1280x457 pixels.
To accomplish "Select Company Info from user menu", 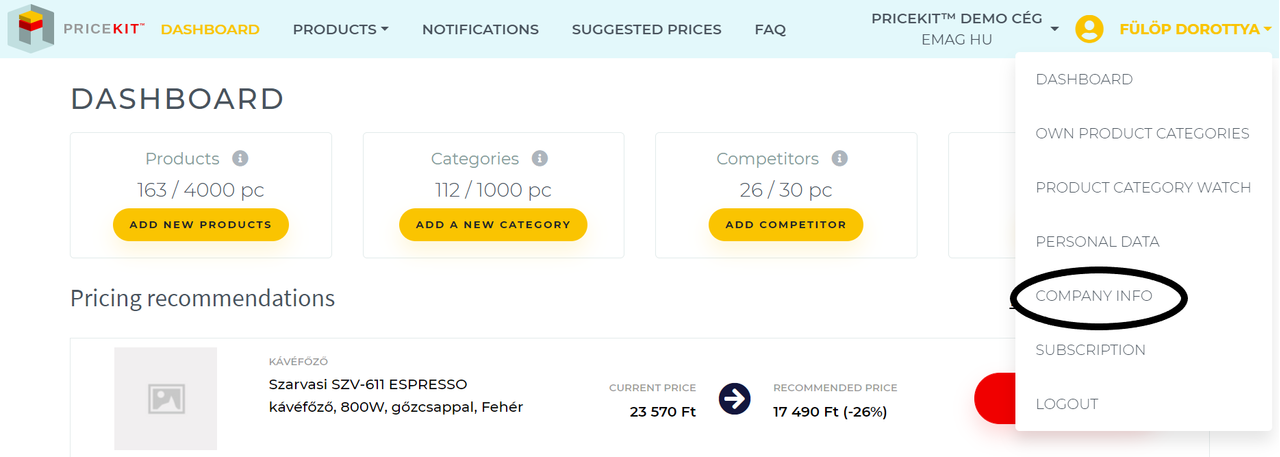I will coord(1094,296).
